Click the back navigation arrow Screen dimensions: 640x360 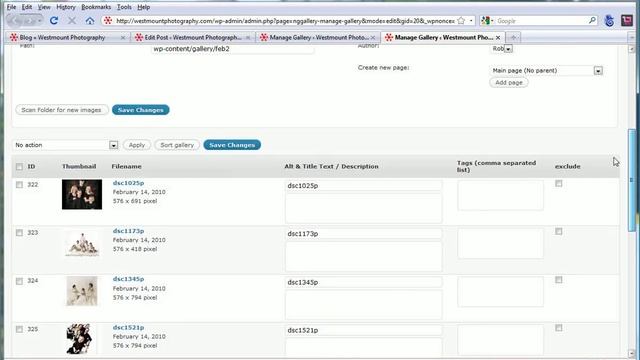(x=15, y=20)
